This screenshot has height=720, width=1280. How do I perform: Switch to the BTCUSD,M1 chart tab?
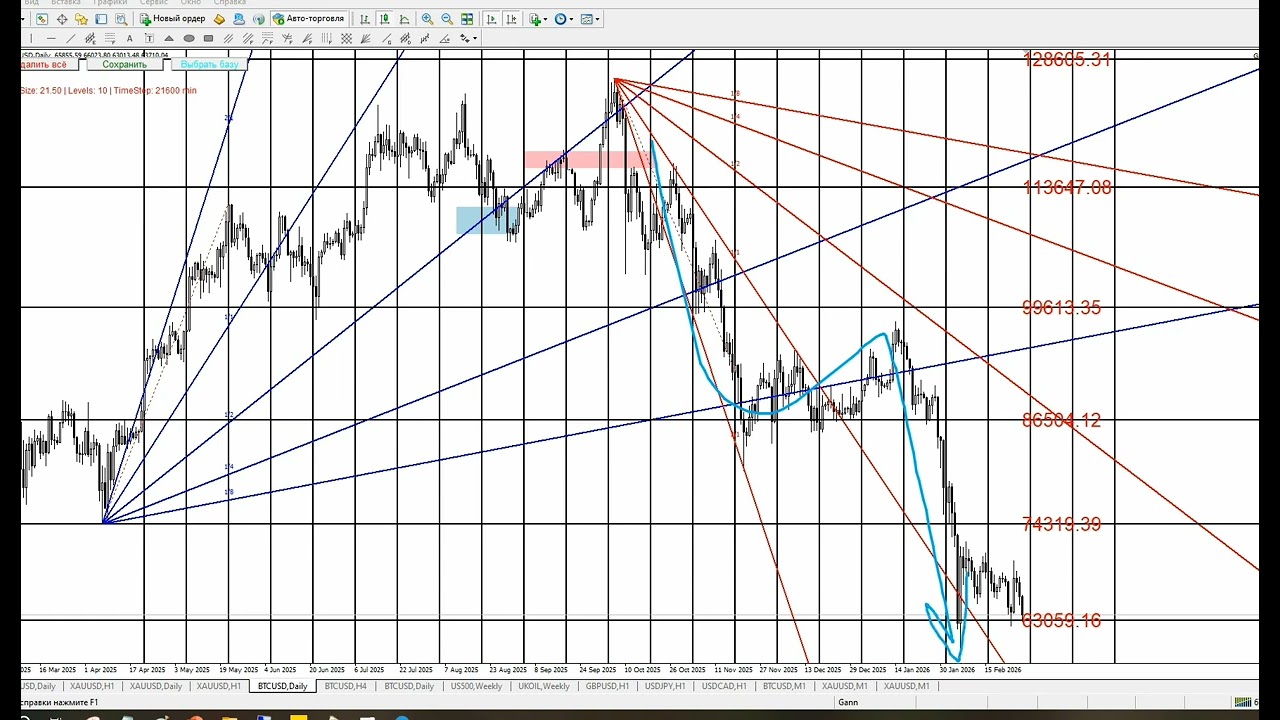point(784,686)
